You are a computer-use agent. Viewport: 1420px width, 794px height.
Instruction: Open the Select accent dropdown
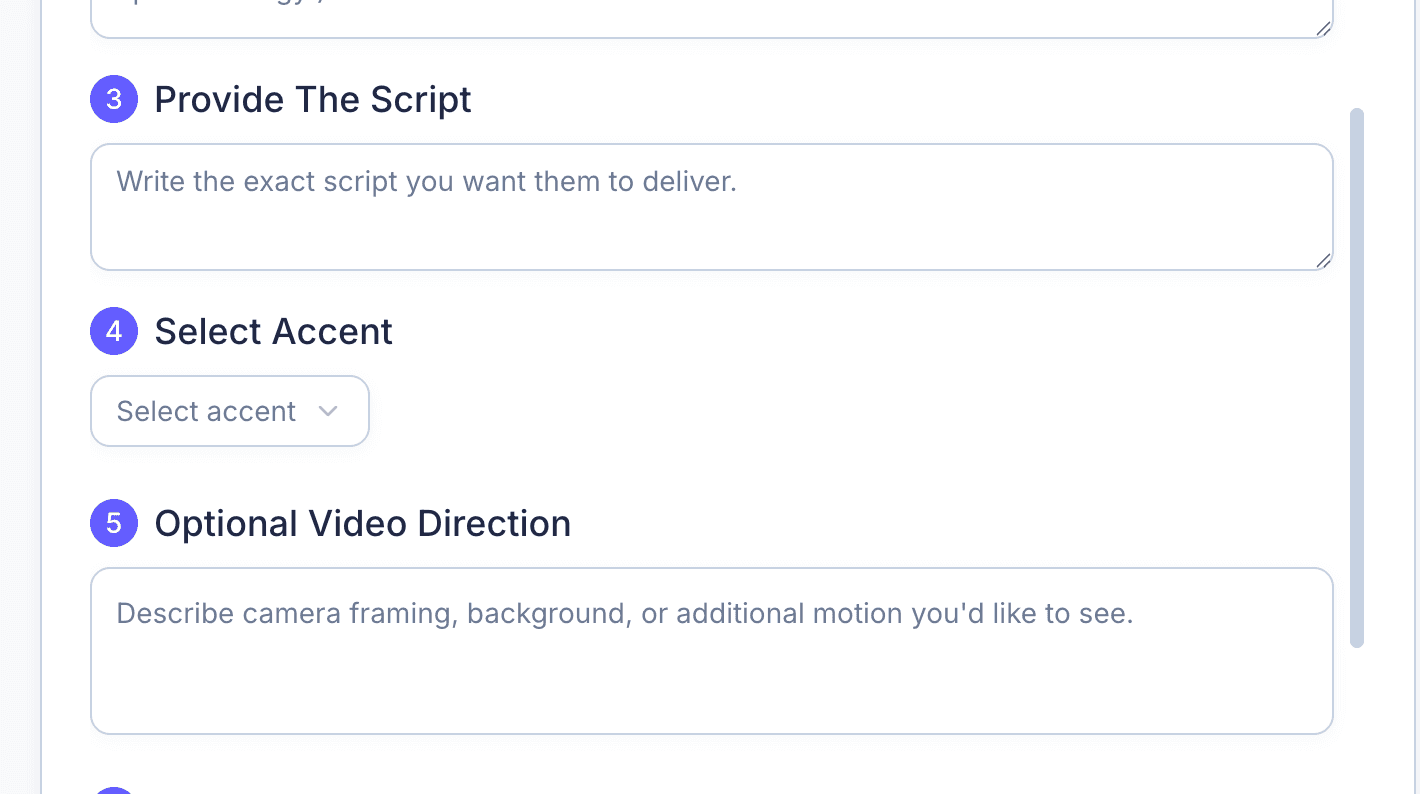click(x=229, y=411)
